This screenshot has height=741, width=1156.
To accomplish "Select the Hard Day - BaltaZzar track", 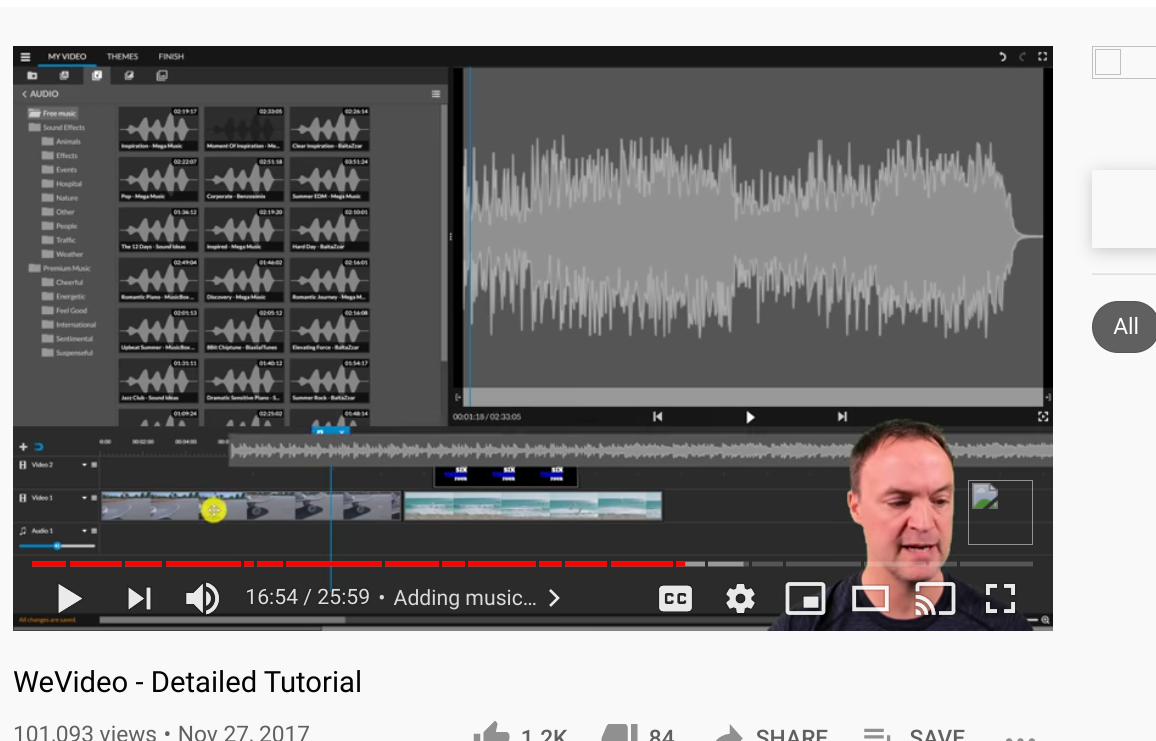I will (x=330, y=229).
